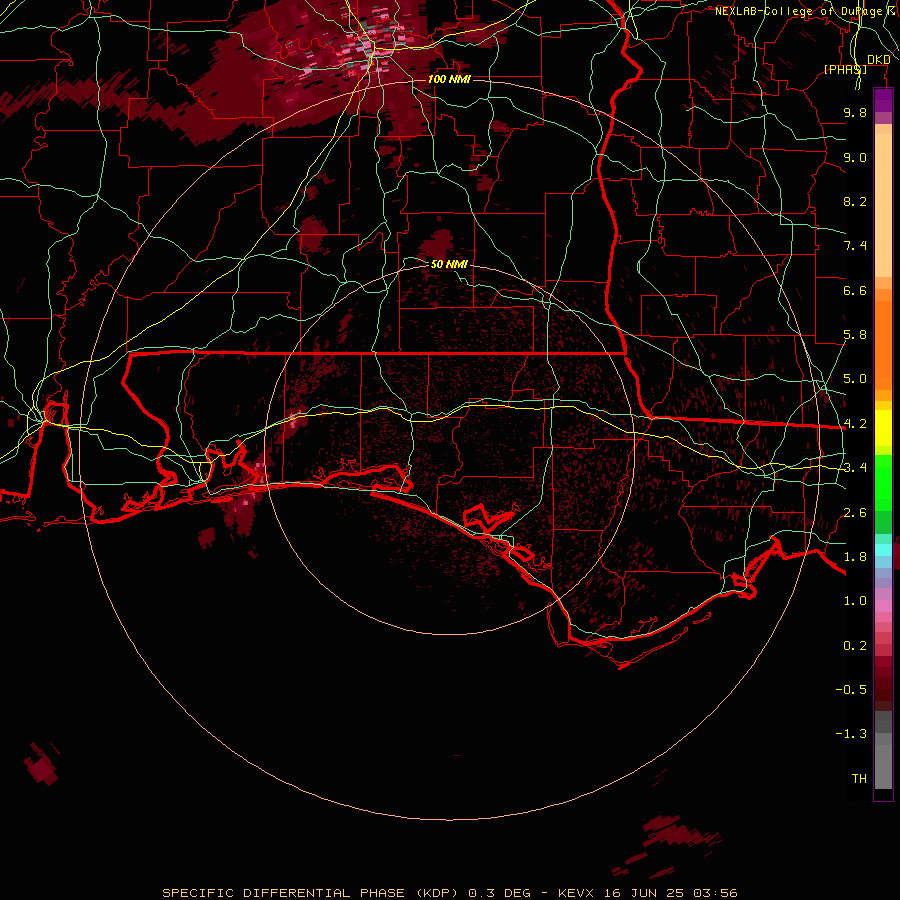This screenshot has width=900, height=900.
Task: Click the -0.5 value on the color scale
Action: [851, 690]
